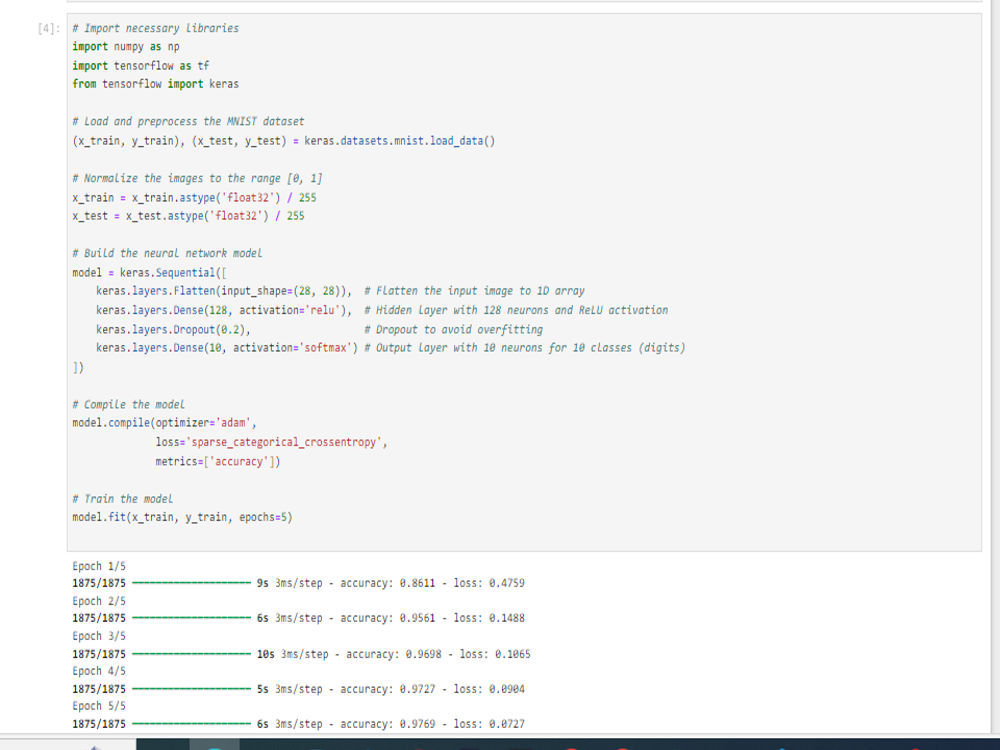Click the model.fit training call line

point(180,517)
